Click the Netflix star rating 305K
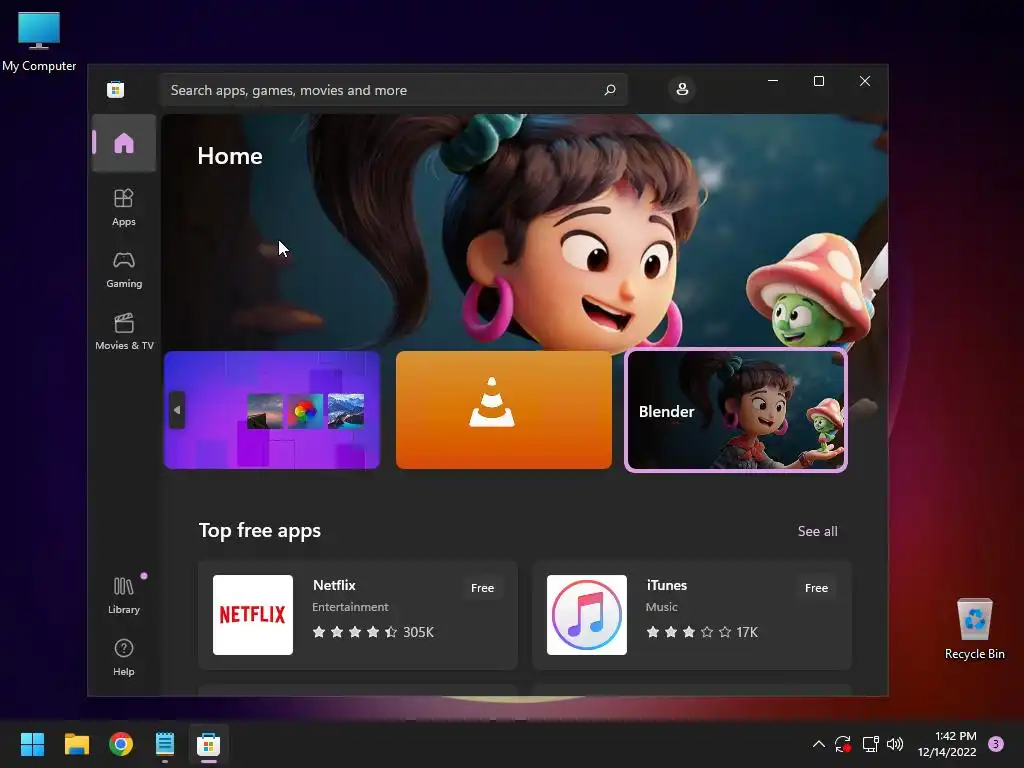This screenshot has height=768, width=1024. click(373, 632)
